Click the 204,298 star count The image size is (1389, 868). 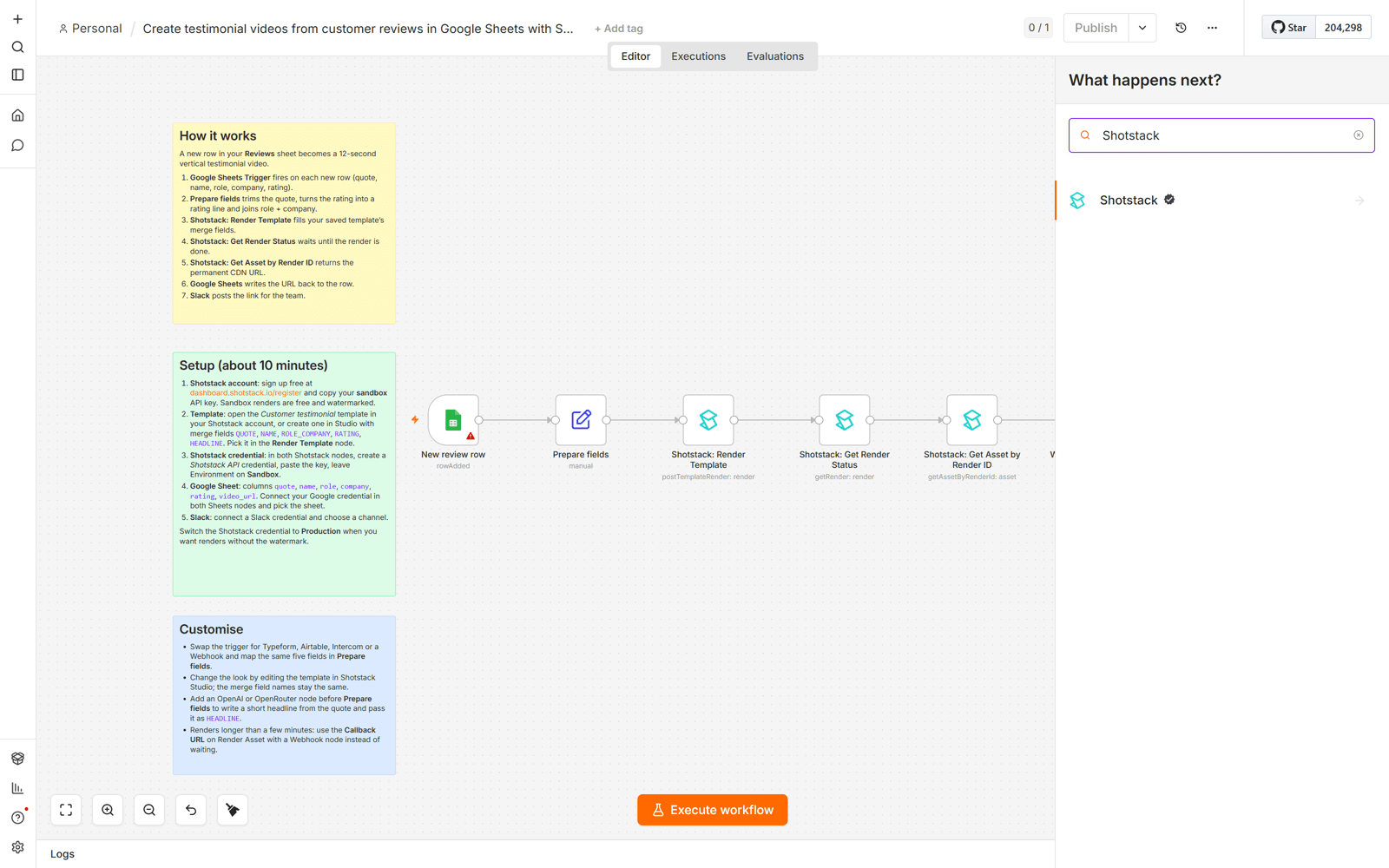click(1343, 28)
